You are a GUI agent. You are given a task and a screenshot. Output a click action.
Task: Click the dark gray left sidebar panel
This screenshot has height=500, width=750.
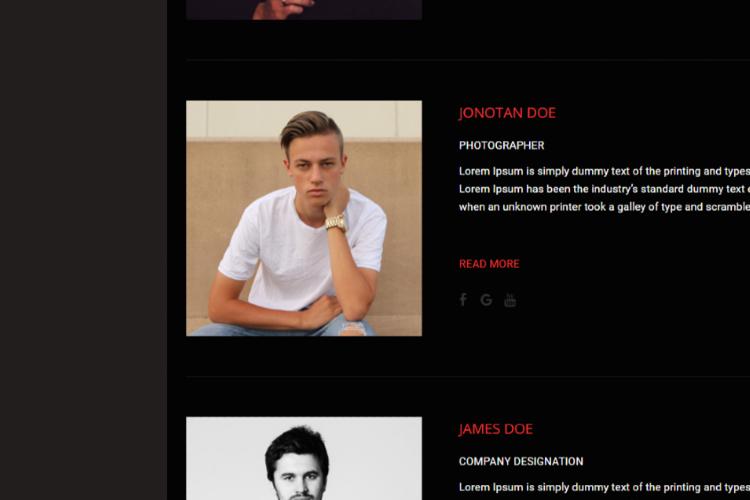point(83,250)
